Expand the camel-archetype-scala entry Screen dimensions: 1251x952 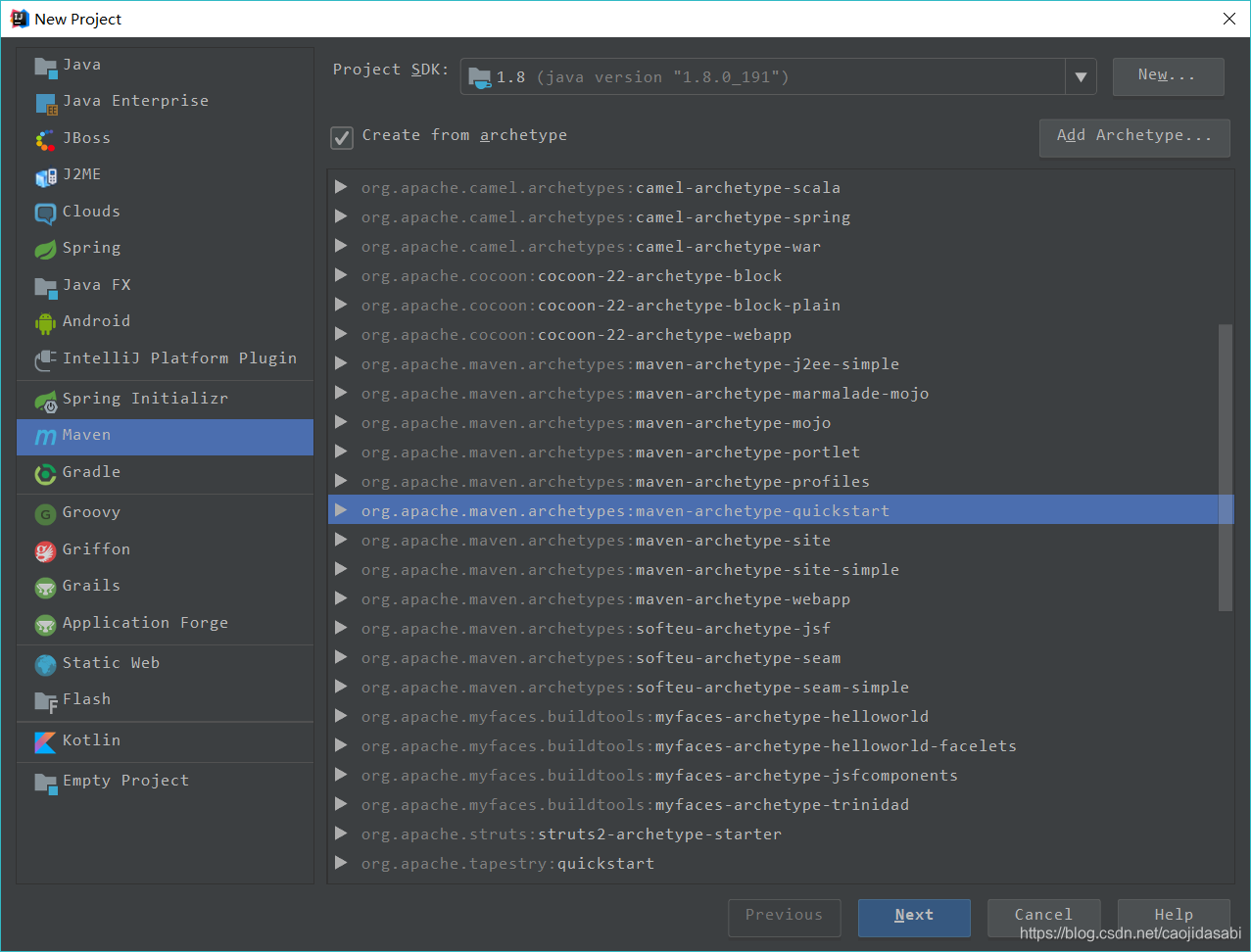point(341,187)
